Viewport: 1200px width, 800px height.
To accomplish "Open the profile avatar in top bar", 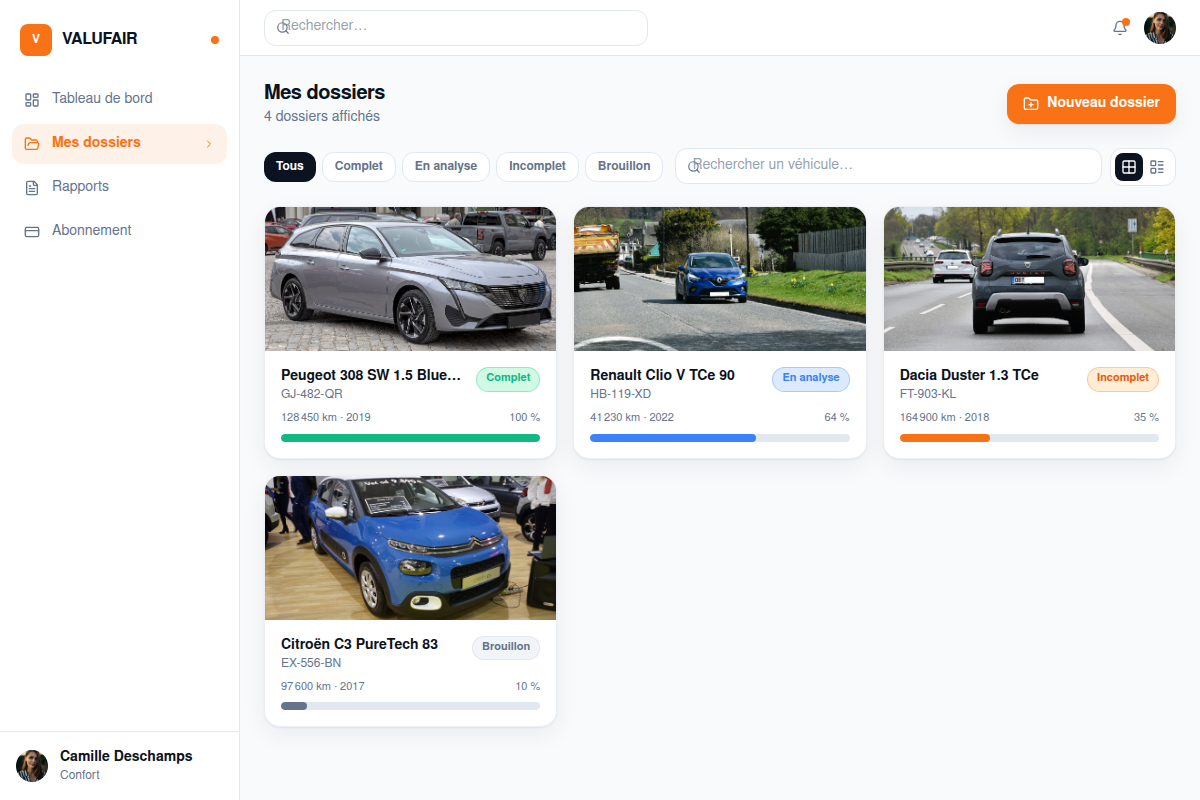I will click(x=1160, y=28).
